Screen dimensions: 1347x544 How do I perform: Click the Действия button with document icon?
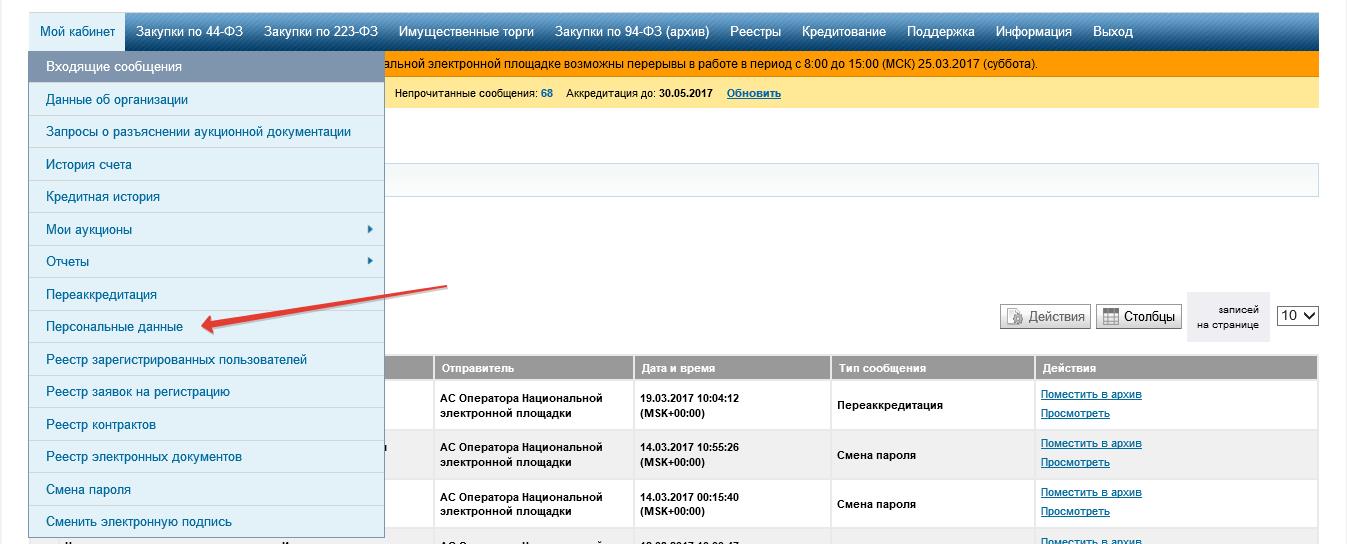click(1045, 316)
